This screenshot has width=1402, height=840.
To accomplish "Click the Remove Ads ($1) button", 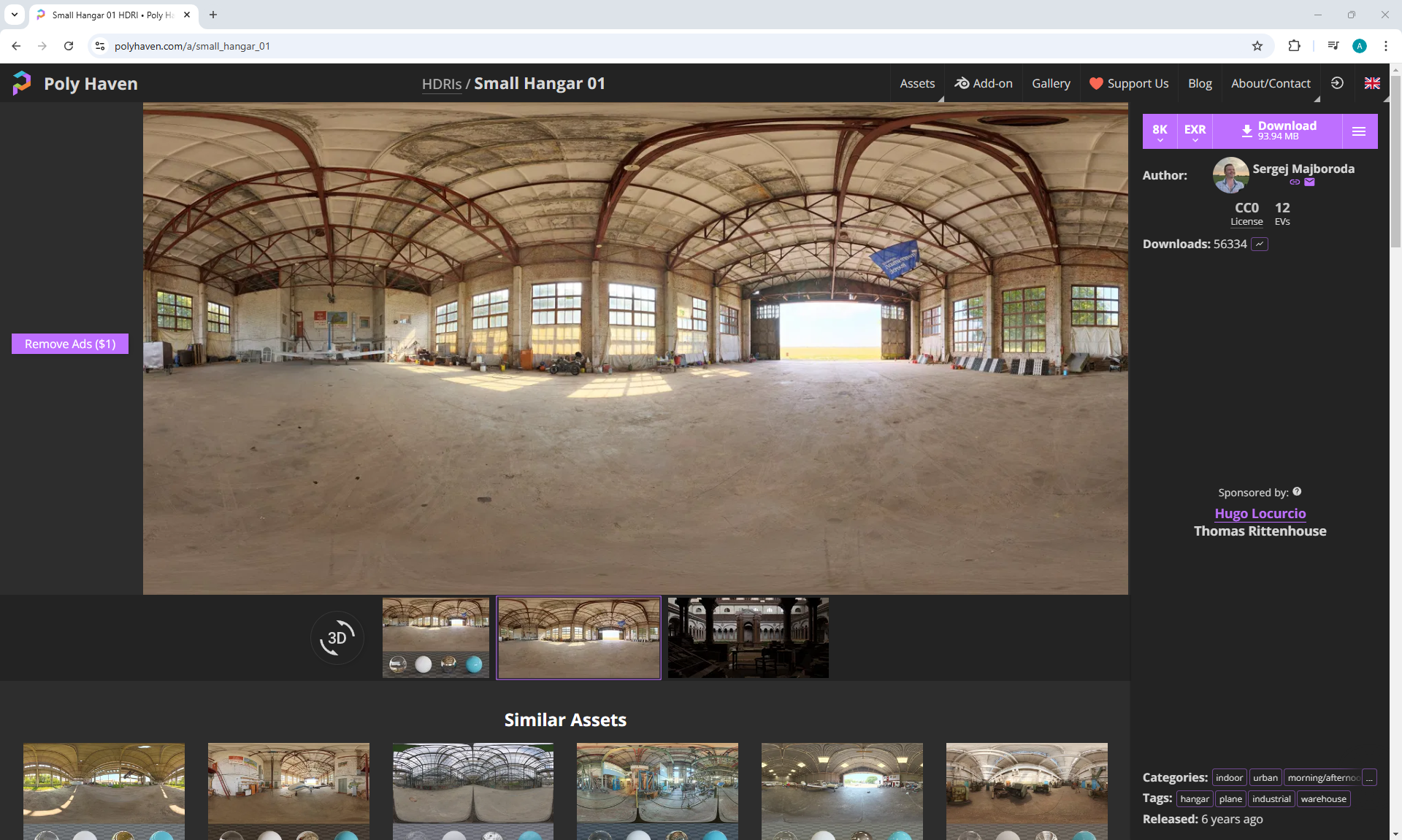I will point(70,344).
